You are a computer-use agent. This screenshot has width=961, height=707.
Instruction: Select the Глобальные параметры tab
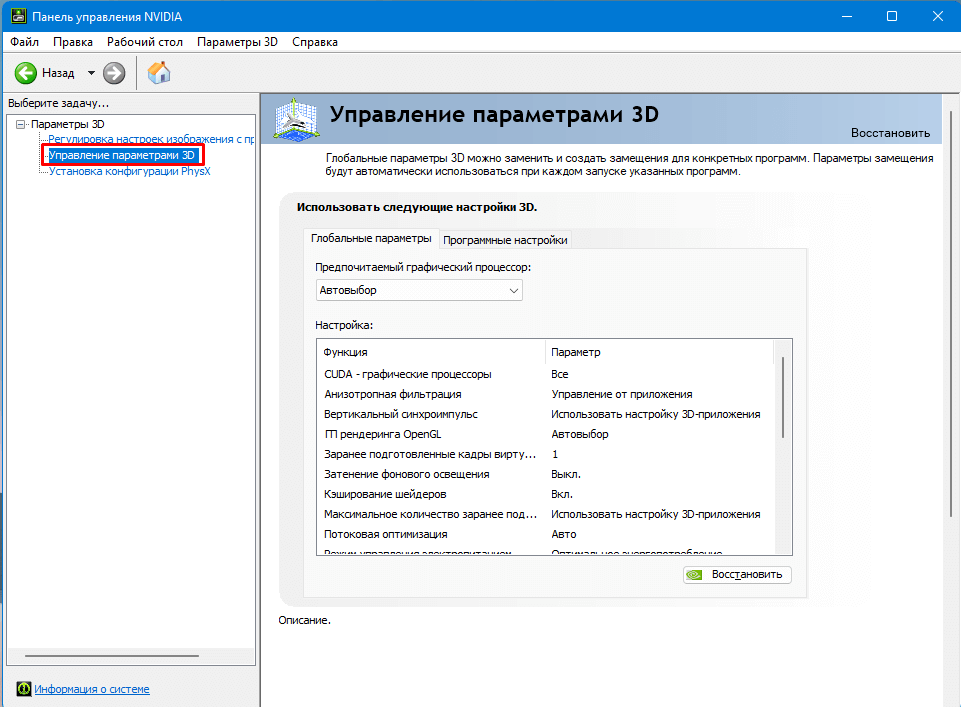point(371,239)
